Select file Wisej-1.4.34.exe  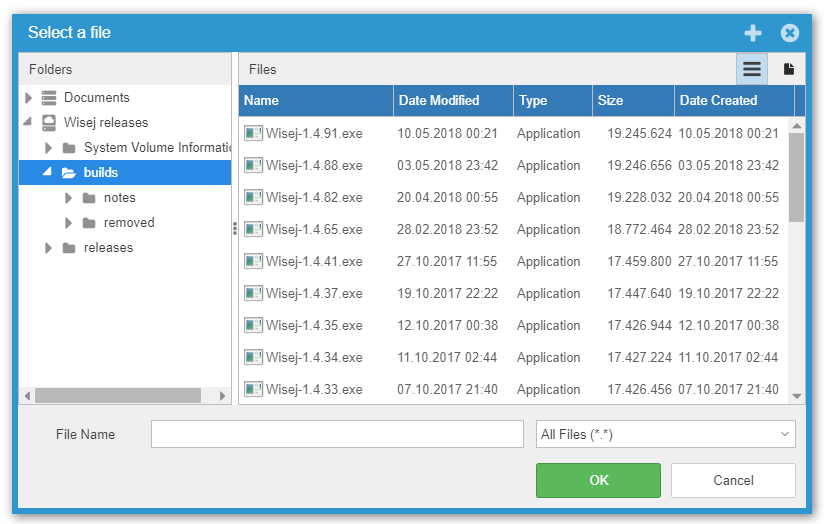[x=314, y=357]
